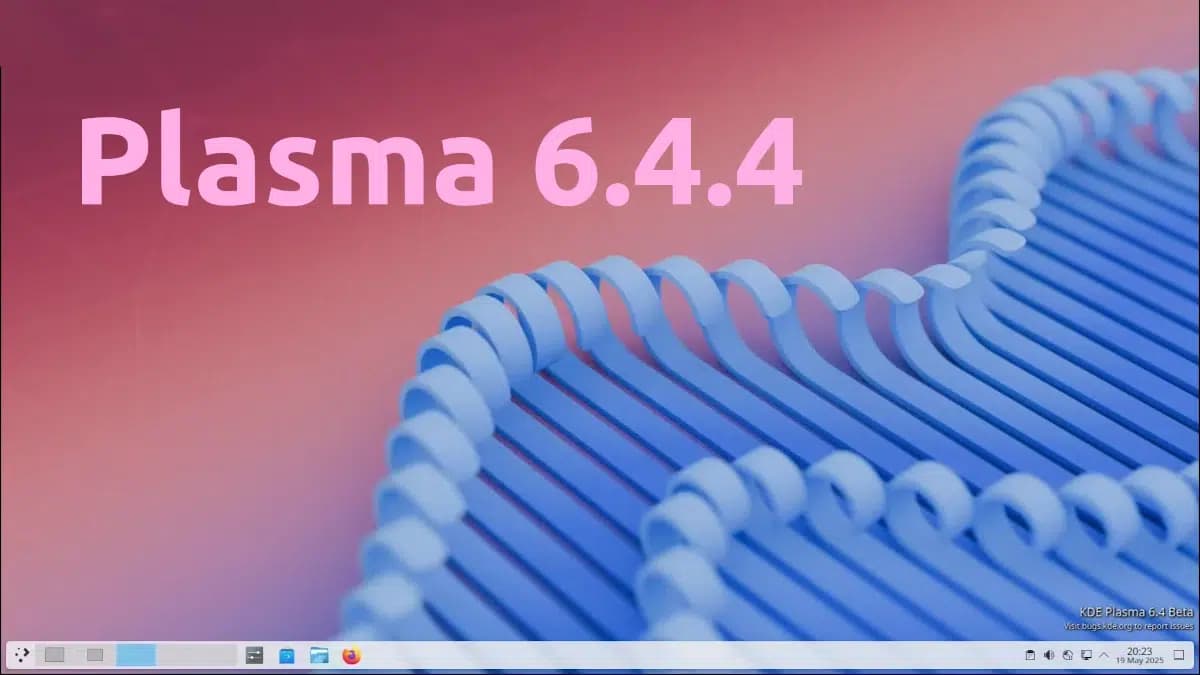Open the KDE application launcher
1200x675 pixels.
pyautogui.click(x=22, y=655)
